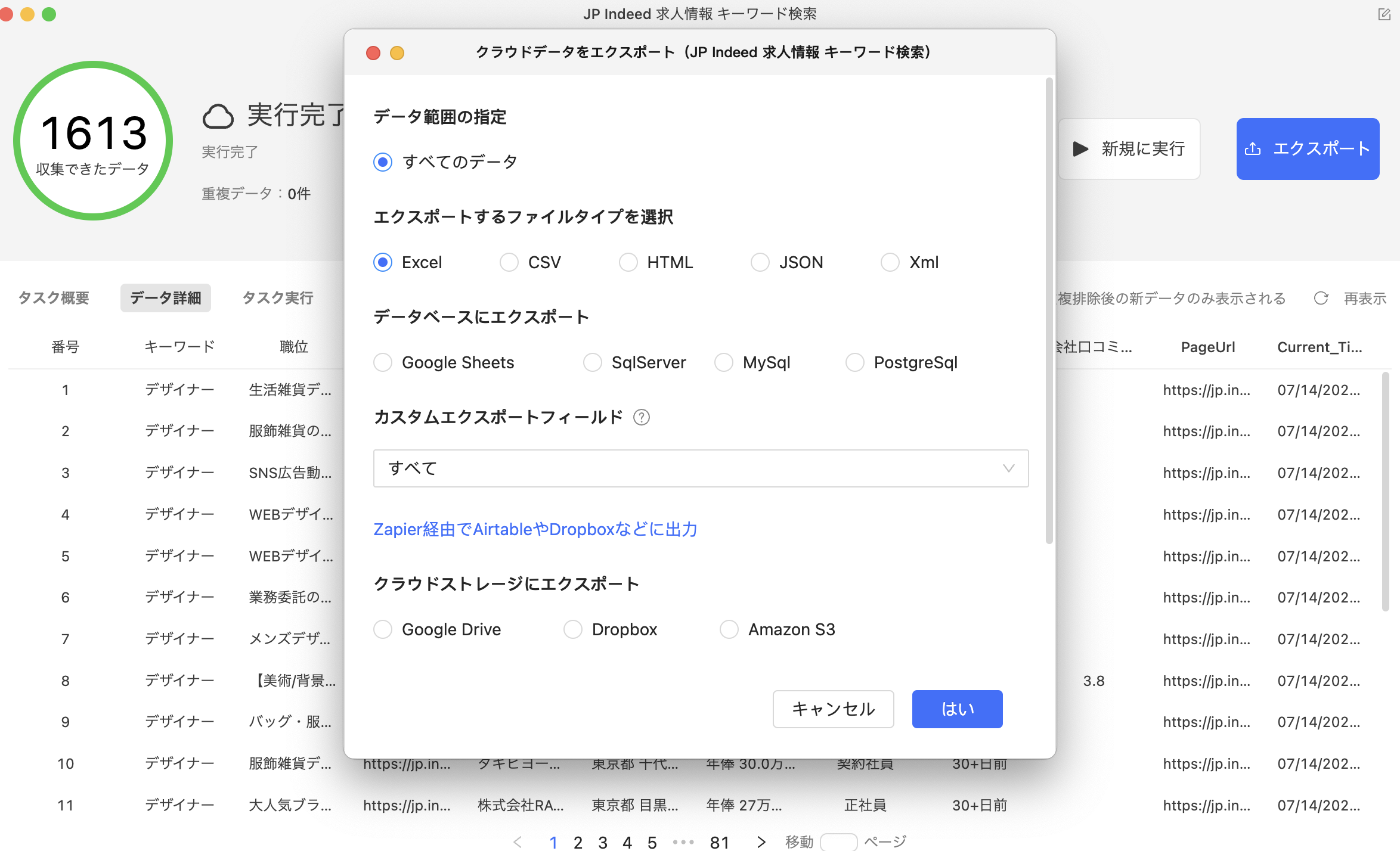The height and width of the screenshot is (851, 1400).
Task: Click the 番号 column header
Action: coord(66,347)
